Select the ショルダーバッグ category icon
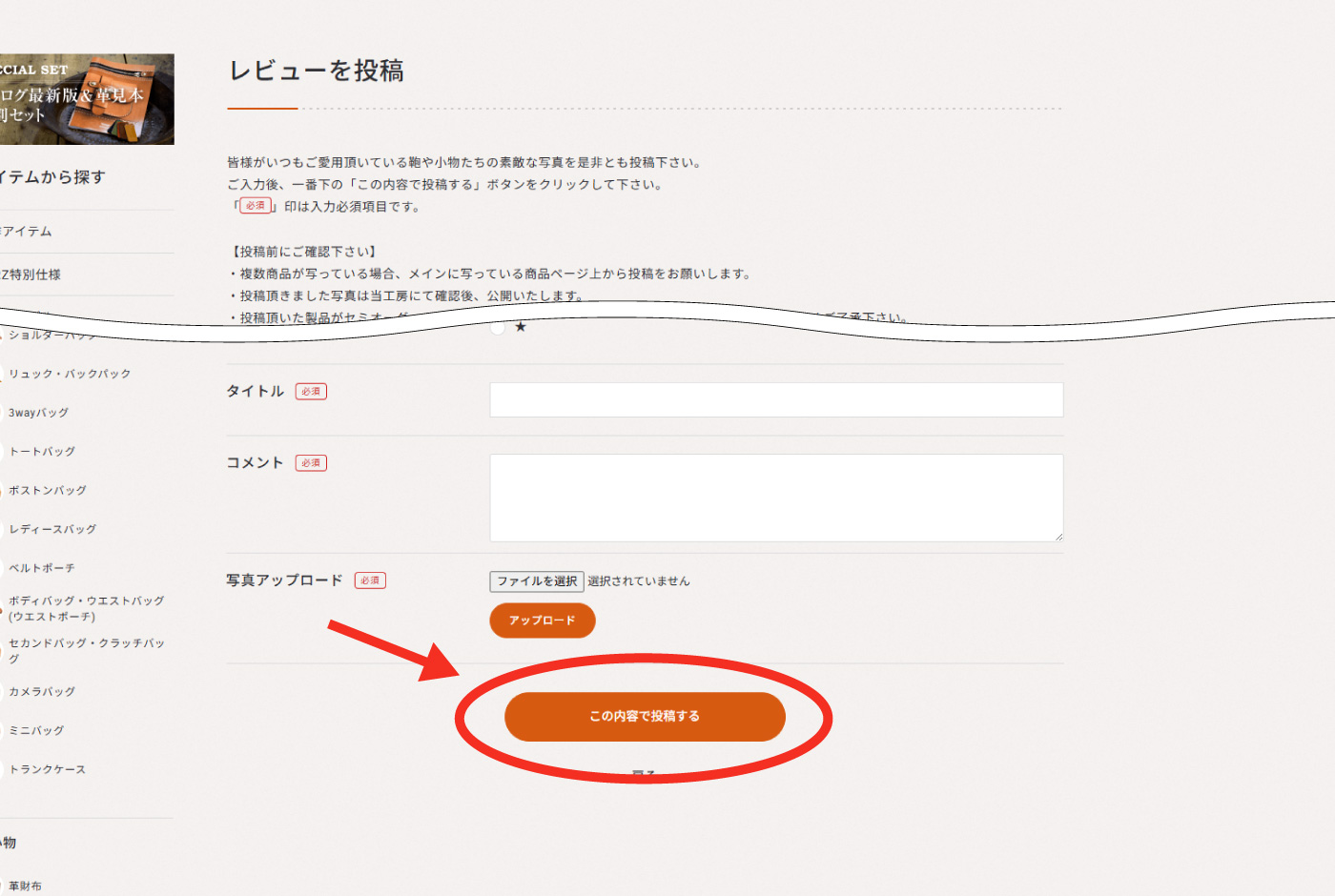1335x896 pixels. [x=3, y=336]
